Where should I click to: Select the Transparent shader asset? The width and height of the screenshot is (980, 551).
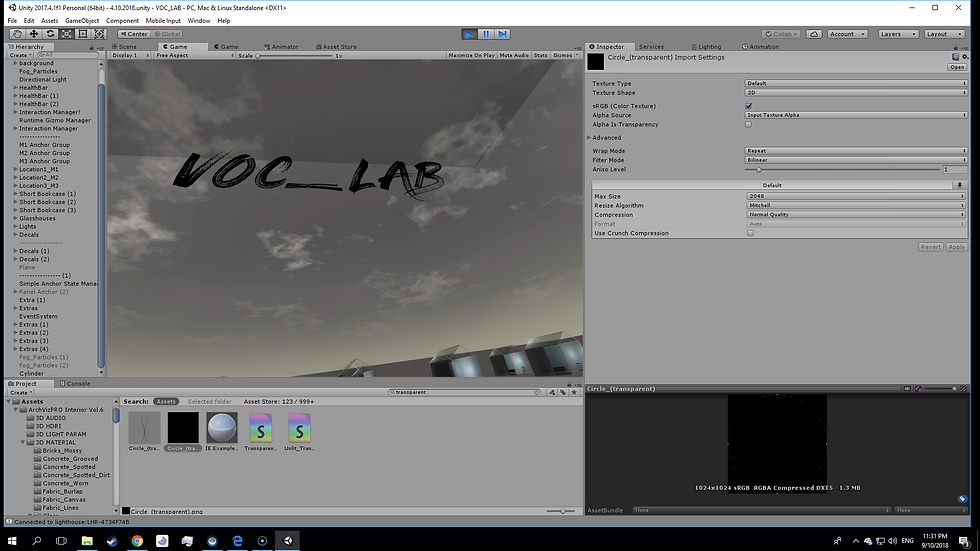[261, 427]
